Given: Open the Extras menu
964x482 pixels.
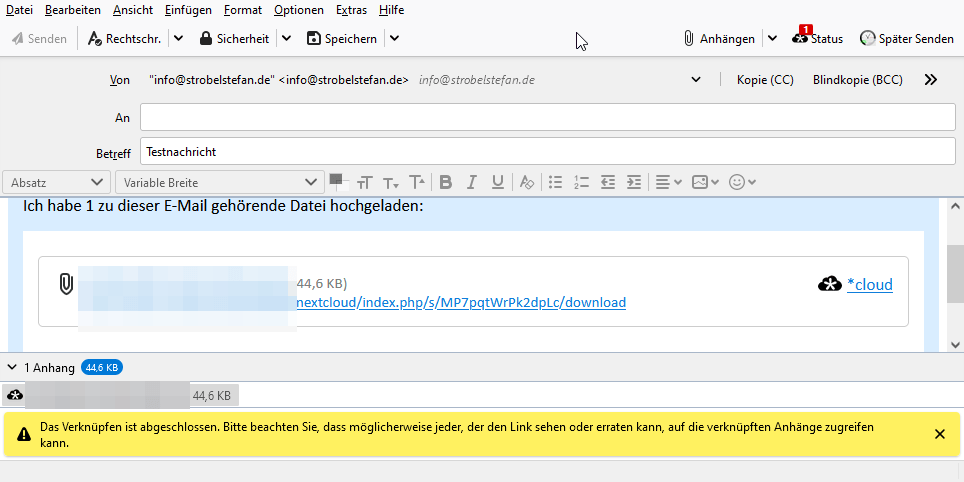Looking at the screenshot, I should (x=352, y=10).
